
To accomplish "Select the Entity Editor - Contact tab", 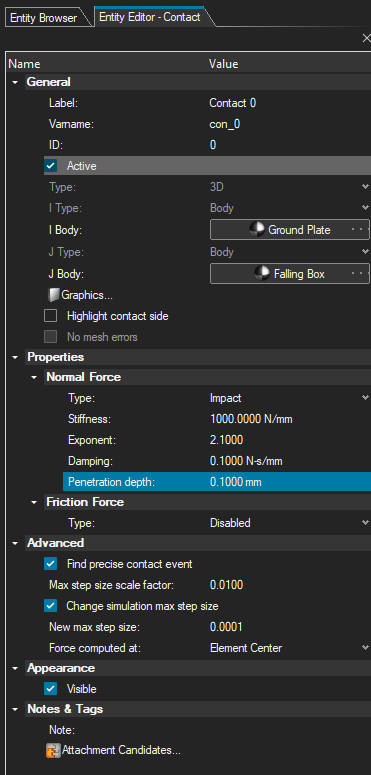I will click(x=150, y=17).
